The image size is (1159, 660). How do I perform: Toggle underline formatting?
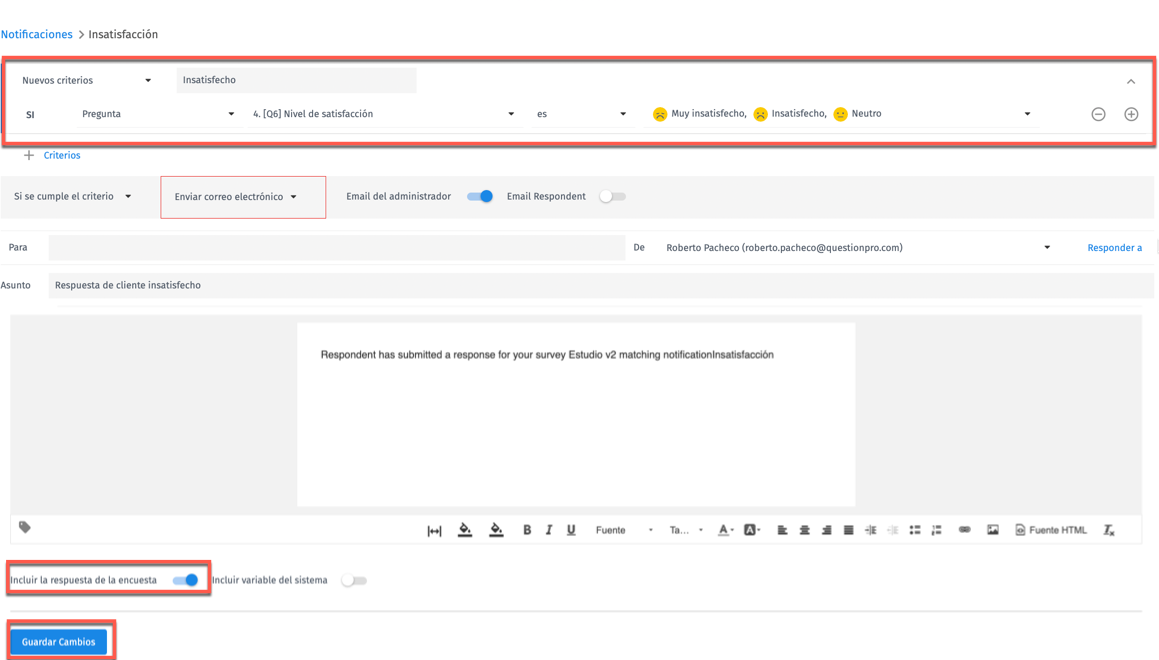(571, 530)
